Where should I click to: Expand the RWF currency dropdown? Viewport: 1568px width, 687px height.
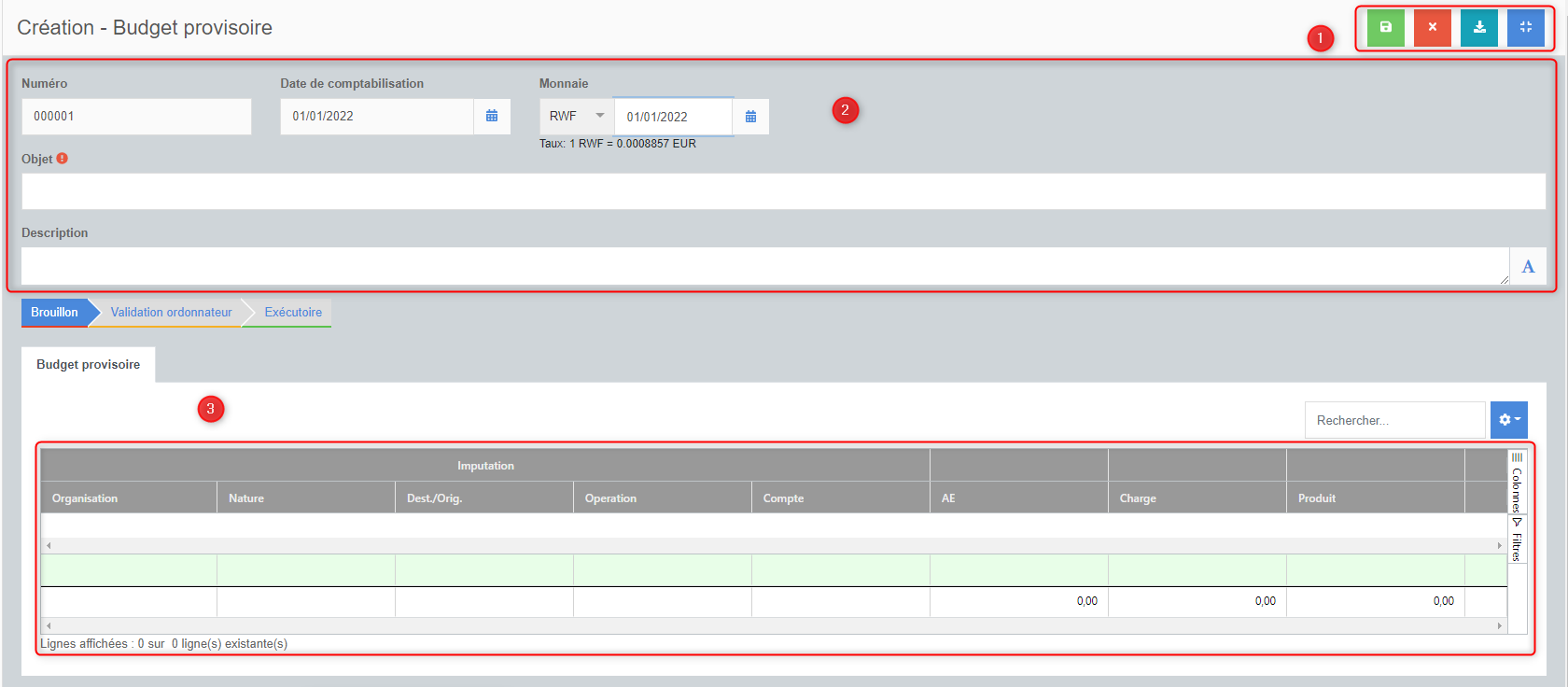click(x=576, y=117)
